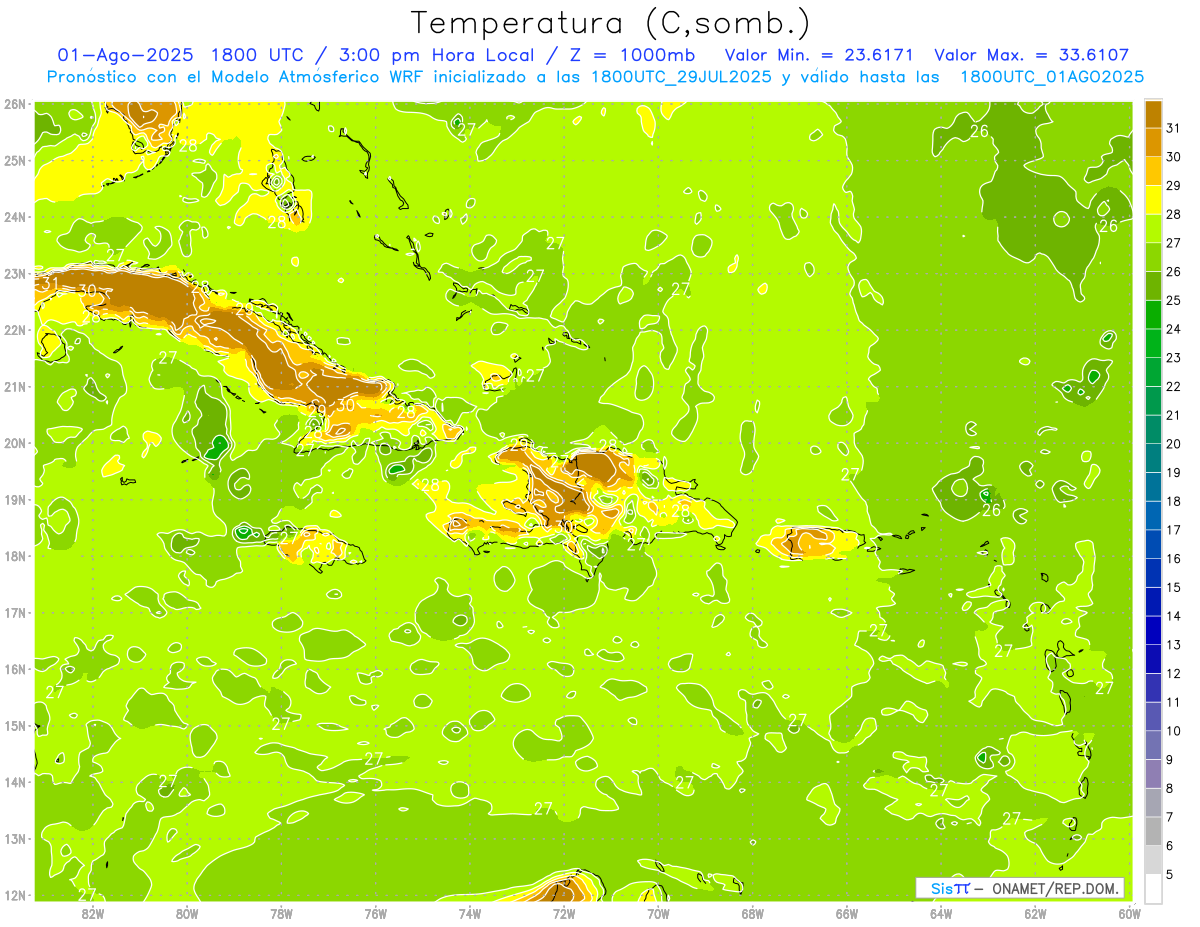Select the "62W" longitude axis label
Image resolution: width=1200 pixels, height=927 pixels.
click(x=1036, y=913)
